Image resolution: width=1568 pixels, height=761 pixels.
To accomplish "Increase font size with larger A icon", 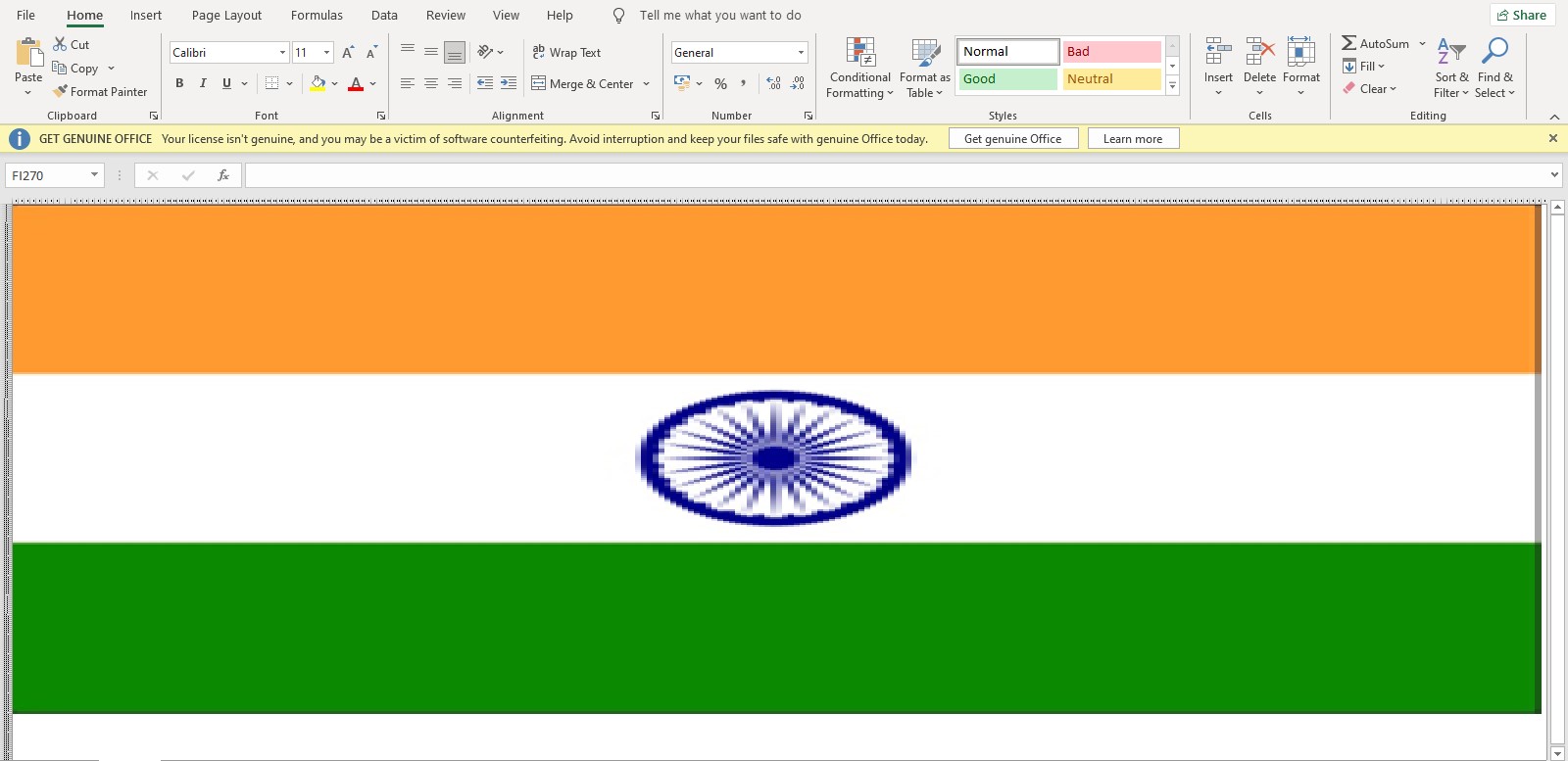I will pos(348,53).
